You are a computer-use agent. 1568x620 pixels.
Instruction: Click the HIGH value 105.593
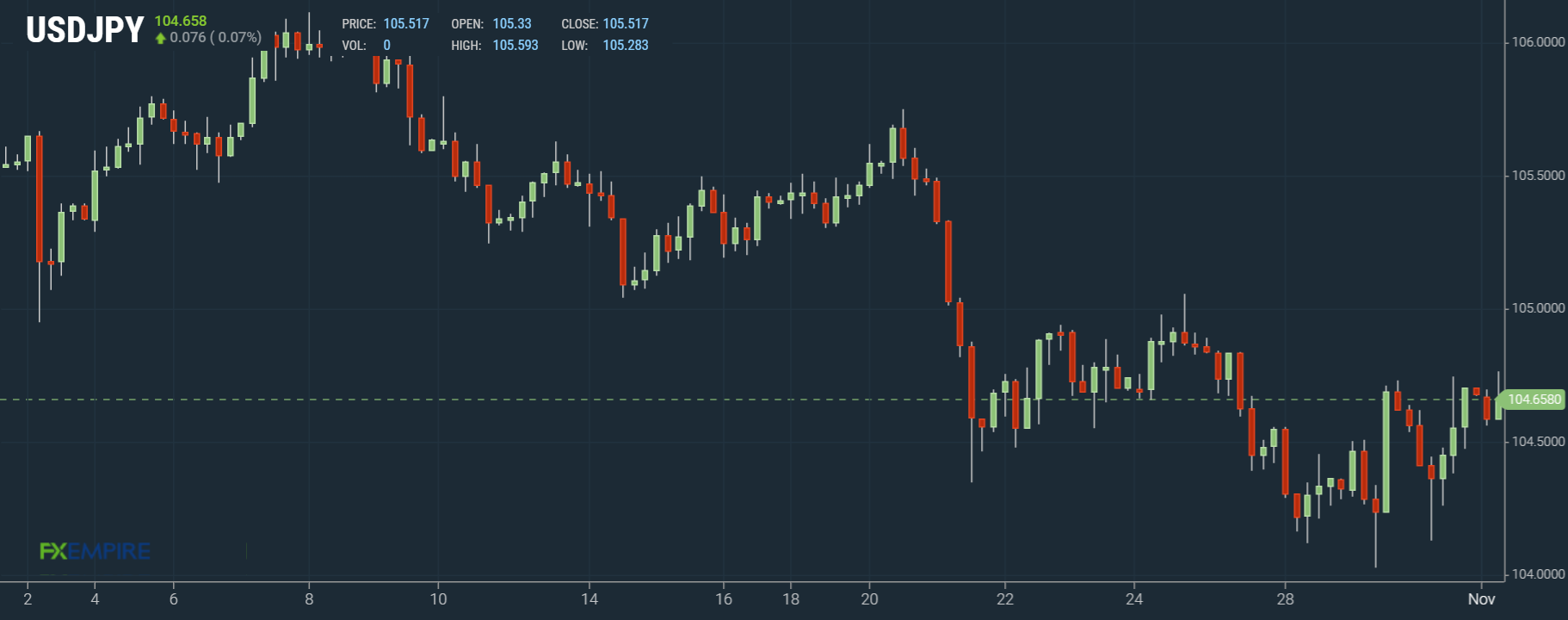click(515, 45)
